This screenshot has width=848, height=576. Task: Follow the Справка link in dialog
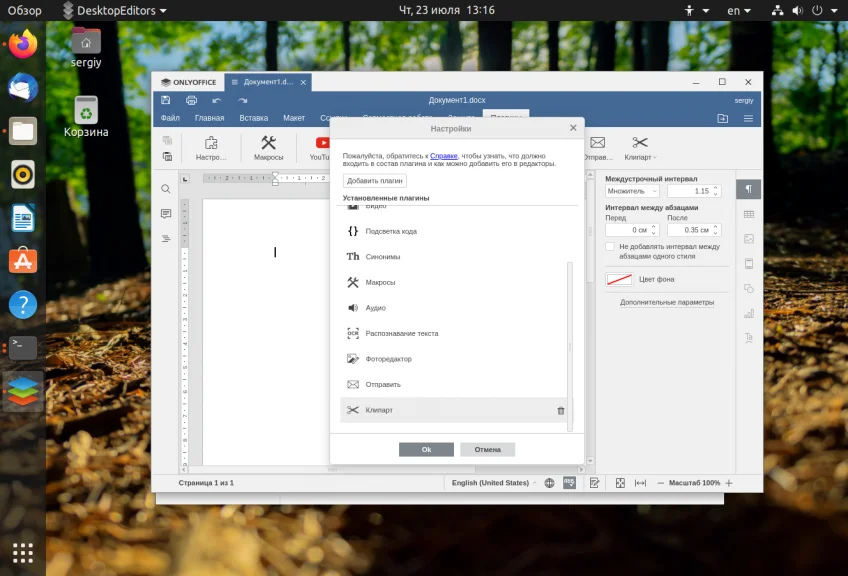click(444, 157)
